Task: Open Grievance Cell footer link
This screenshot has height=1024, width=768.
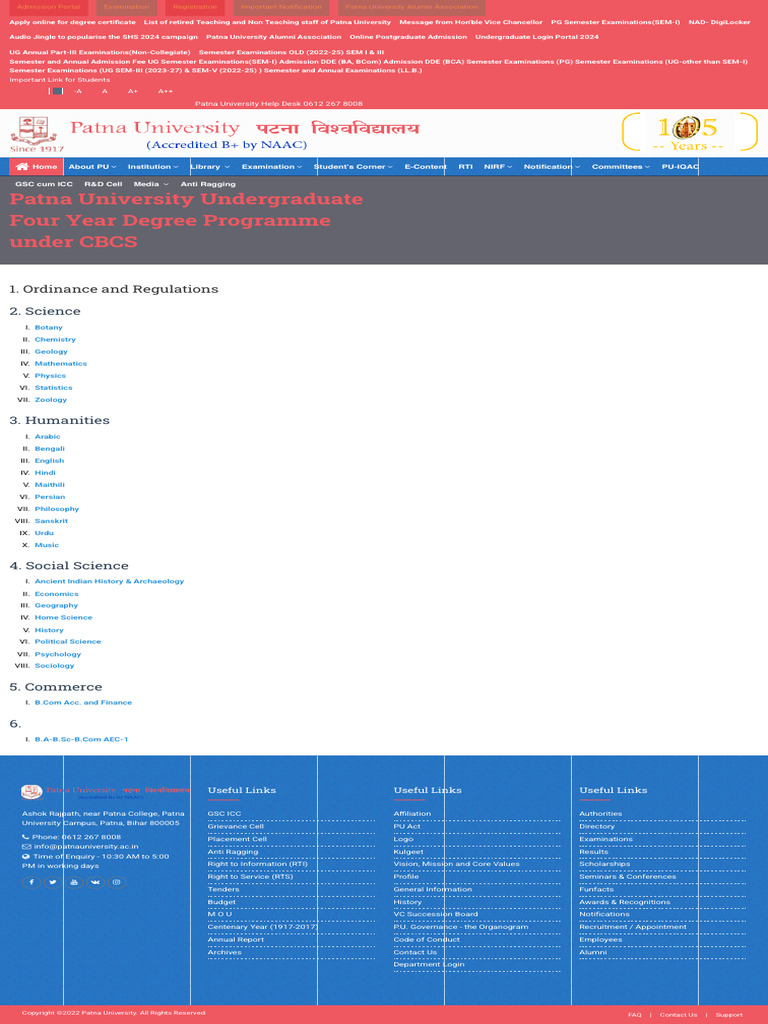Action: point(236,826)
